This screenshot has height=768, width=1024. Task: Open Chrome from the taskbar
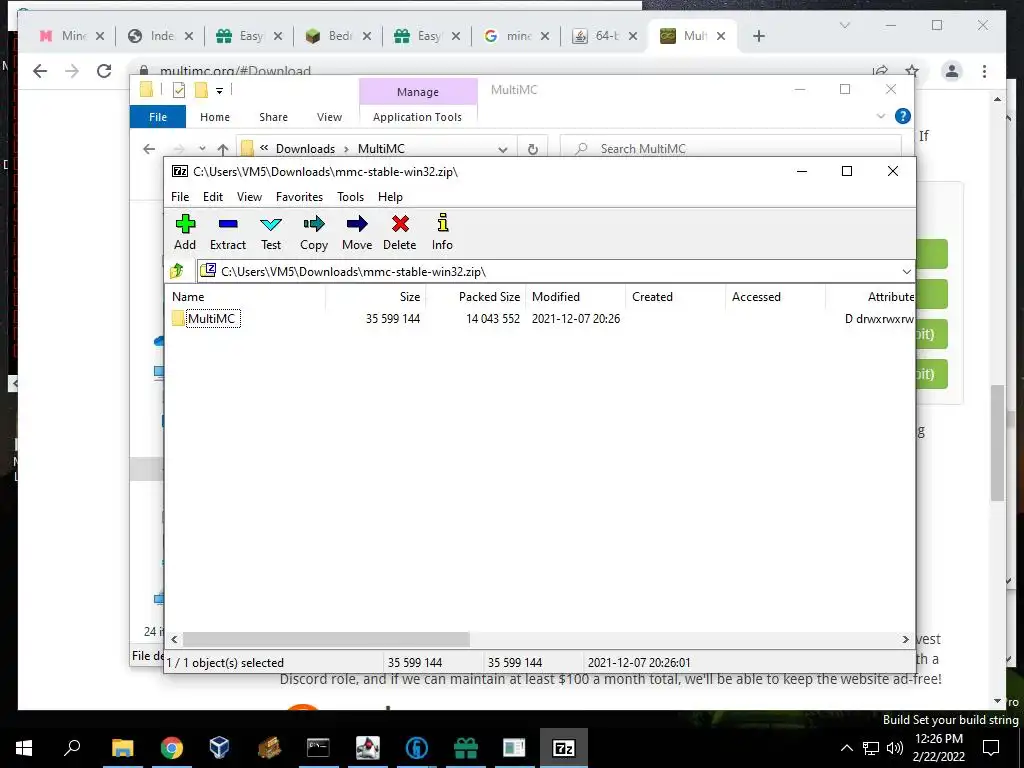(x=172, y=748)
